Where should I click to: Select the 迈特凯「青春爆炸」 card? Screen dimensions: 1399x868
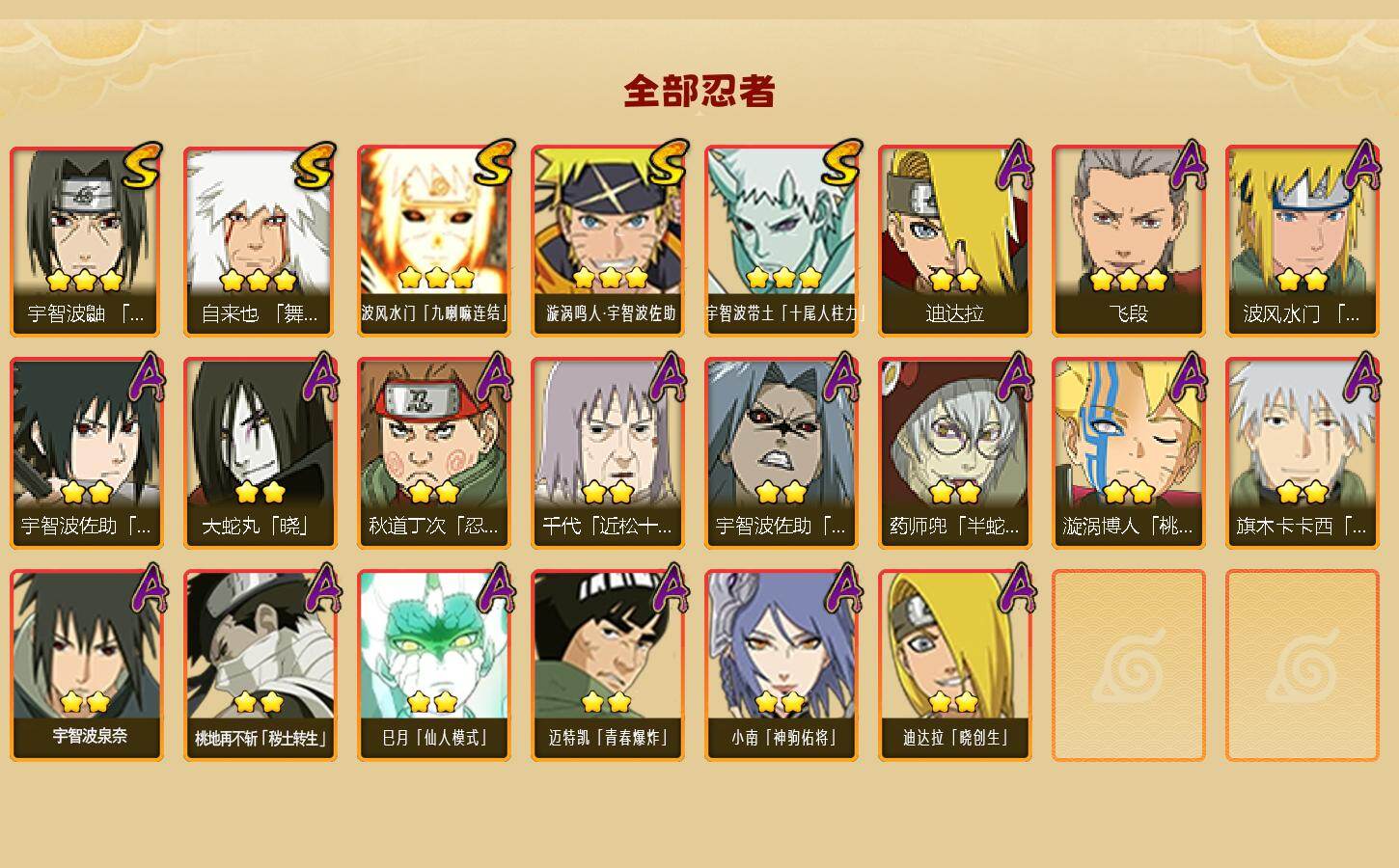point(607,665)
